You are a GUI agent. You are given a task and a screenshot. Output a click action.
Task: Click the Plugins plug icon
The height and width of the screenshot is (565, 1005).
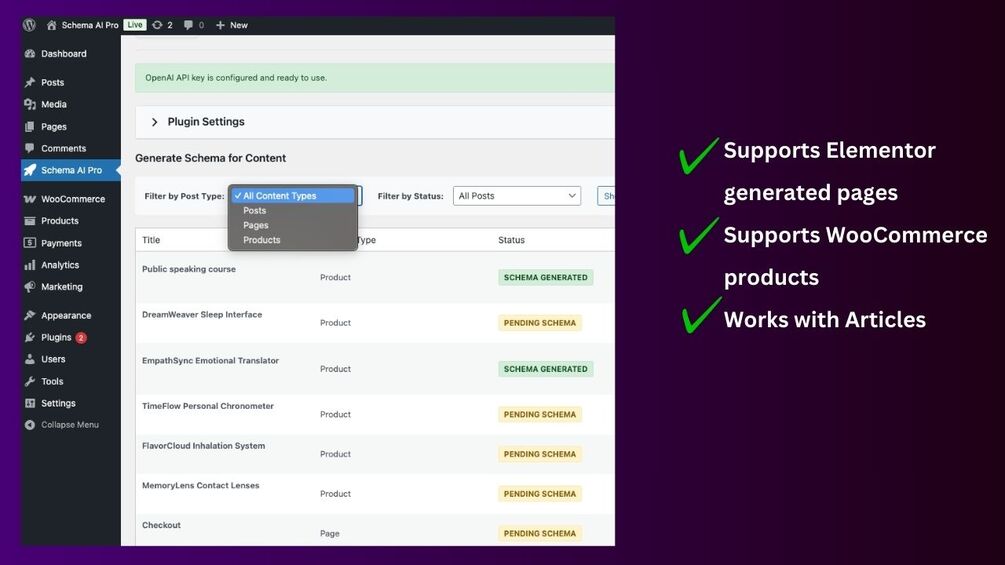pos(29,338)
